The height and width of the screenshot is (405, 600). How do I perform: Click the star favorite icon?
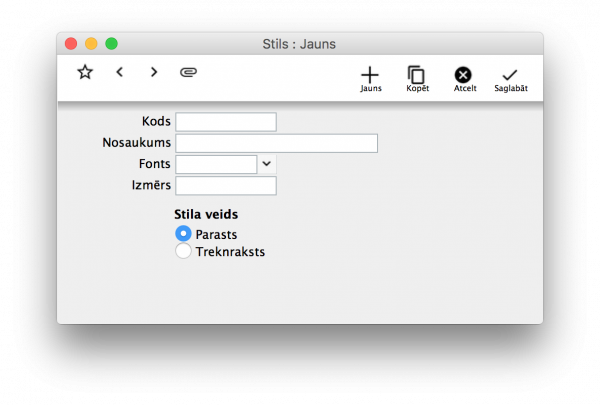click(85, 72)
